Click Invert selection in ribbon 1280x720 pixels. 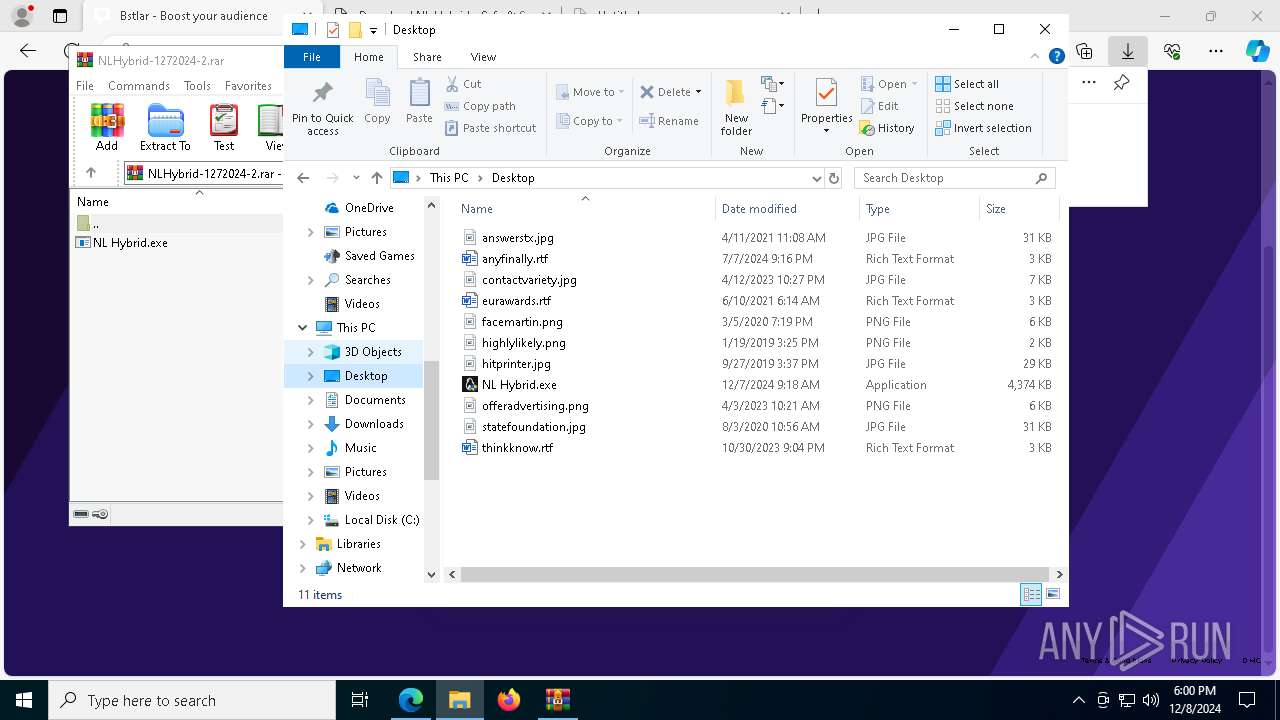tap(983, 128)
